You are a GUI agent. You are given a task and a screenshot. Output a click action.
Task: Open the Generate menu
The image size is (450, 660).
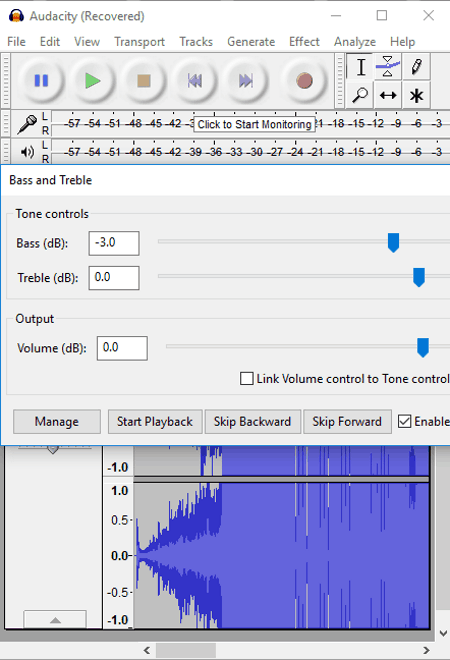click(251, 42)
